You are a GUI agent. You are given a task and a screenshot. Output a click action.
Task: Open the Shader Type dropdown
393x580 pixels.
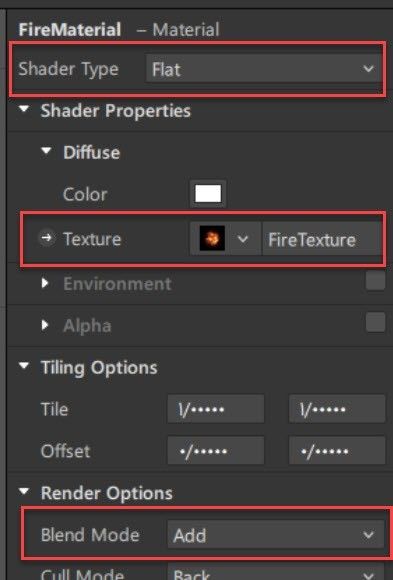pos(263,69)
